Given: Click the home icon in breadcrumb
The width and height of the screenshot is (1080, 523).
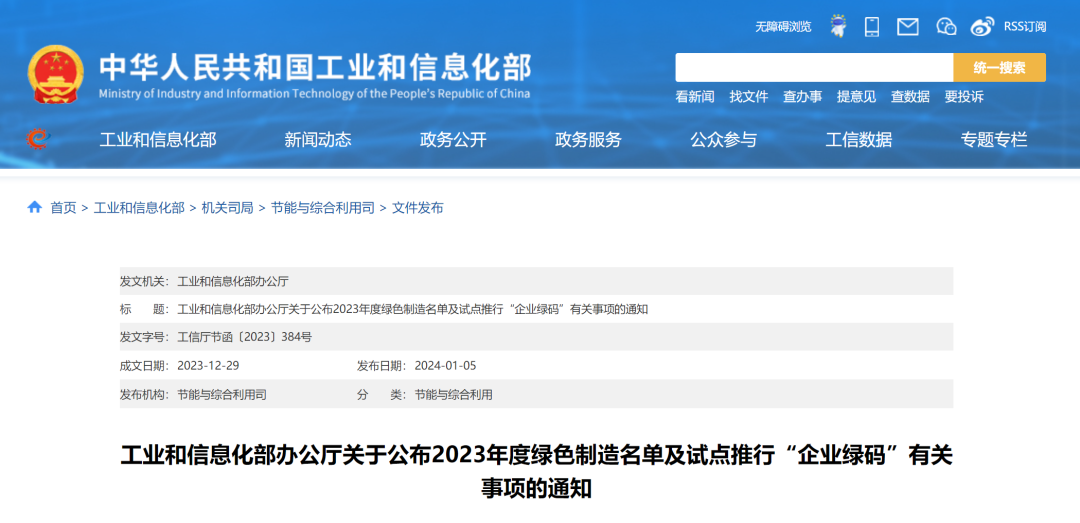Looking at the screenshot, I should [35, 208].
